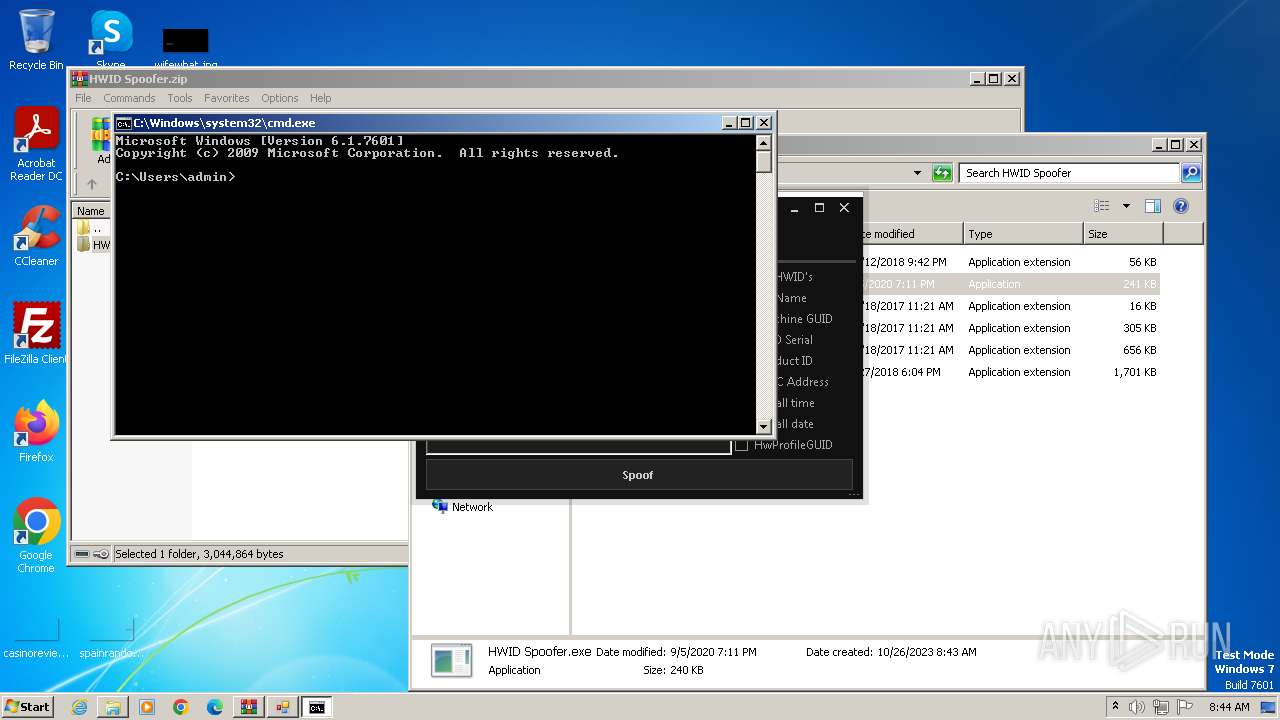
Task: Click the Explorer search magnifier button
Action: coord(1191,173)
